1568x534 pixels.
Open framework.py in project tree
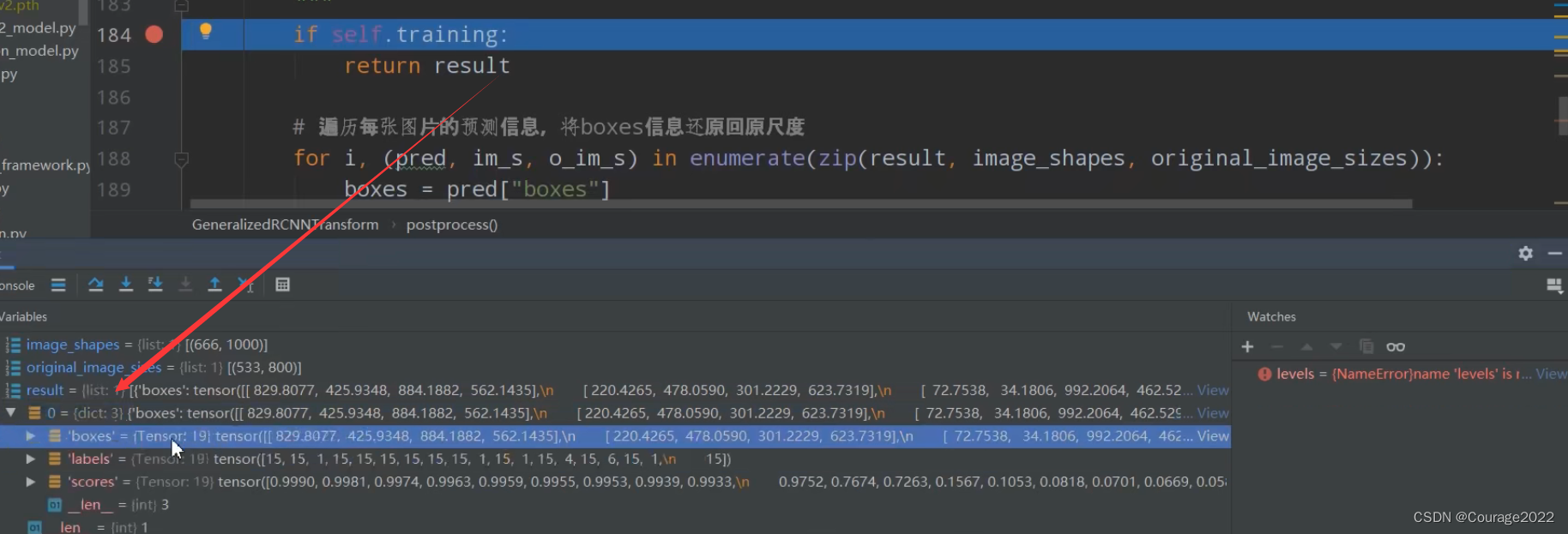coord(45,165)
